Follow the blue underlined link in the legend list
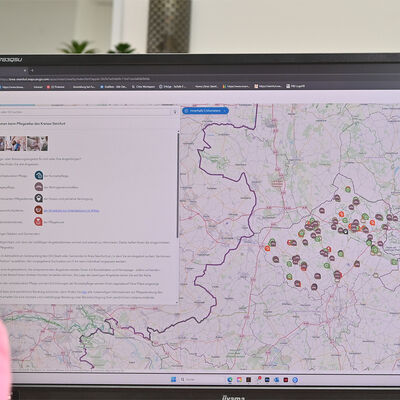 [x=72, y=211]
